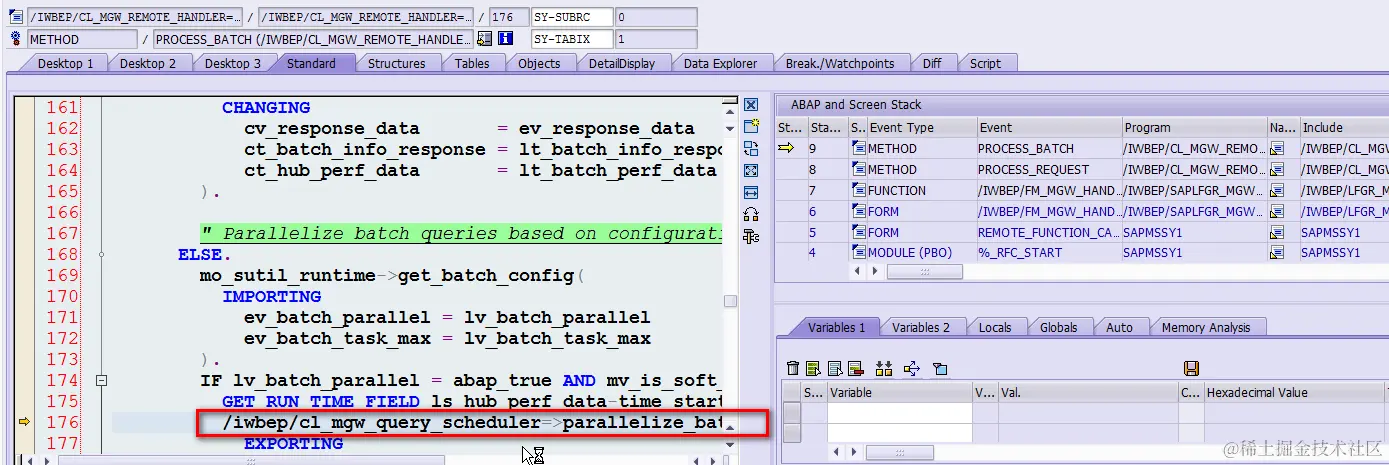This screenshot has width=1389, height=465.
Task: Switch to the Variables 2 tab
Action: (x=920, y=327)
